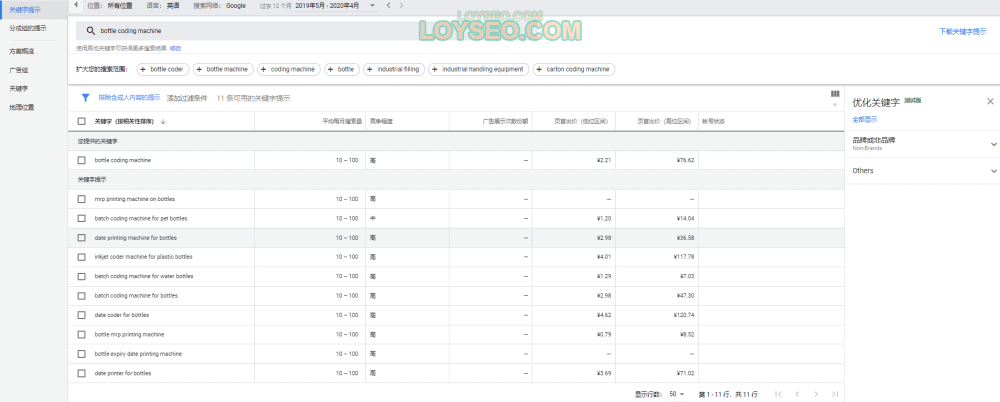The height and width of the screenshot is (402, 1000).
Task: Check 'bottle mrp printing machine' row
Action: (82, 334)
